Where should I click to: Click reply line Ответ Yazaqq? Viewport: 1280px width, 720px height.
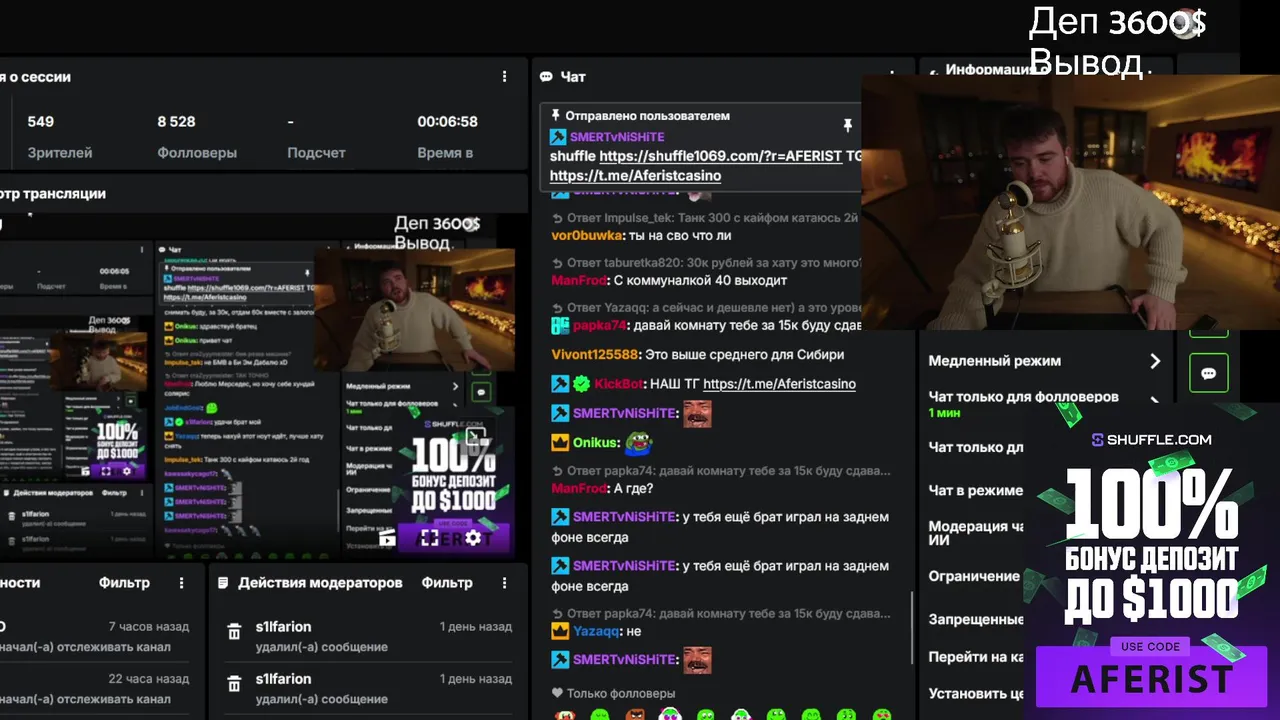click(x=706, y=308)
